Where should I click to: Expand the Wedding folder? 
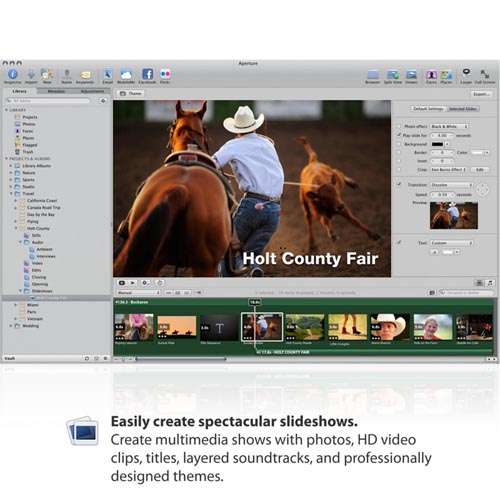pyautogui.click(x=11, y=326)
